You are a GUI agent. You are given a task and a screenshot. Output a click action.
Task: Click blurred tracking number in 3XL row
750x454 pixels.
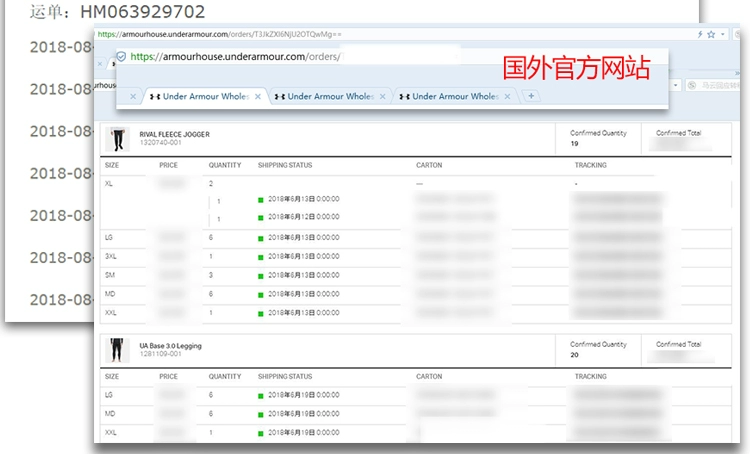[618, 256]
